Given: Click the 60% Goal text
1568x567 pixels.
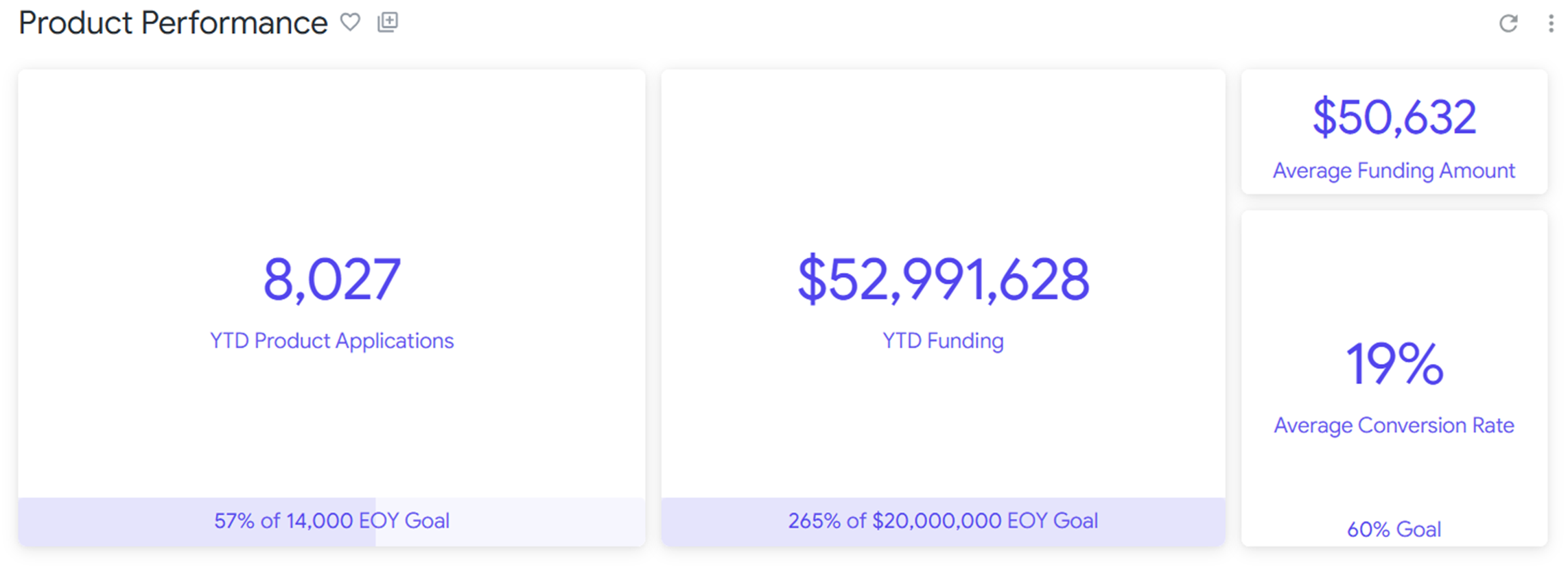Looking at the screenshot, I should tap(1394, 529).
